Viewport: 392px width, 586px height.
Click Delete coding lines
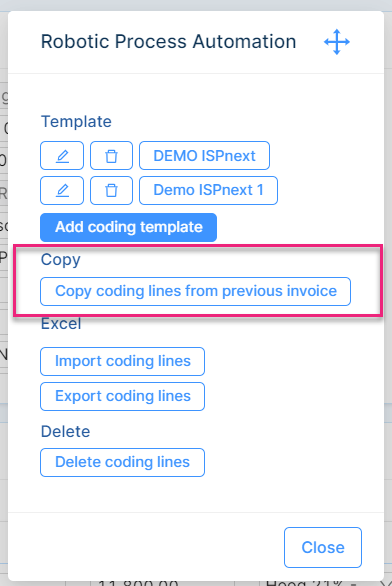(x=123, y=463)
